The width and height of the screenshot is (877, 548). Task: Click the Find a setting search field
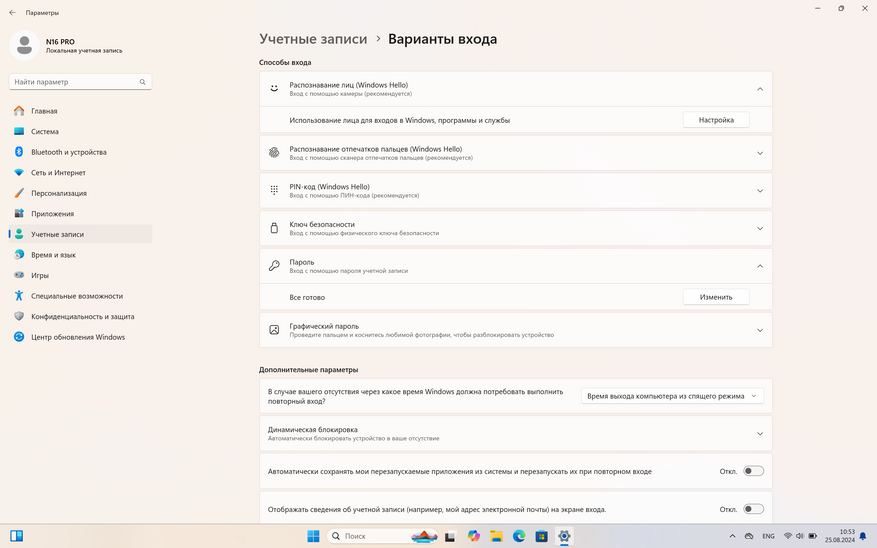[75, 82]
